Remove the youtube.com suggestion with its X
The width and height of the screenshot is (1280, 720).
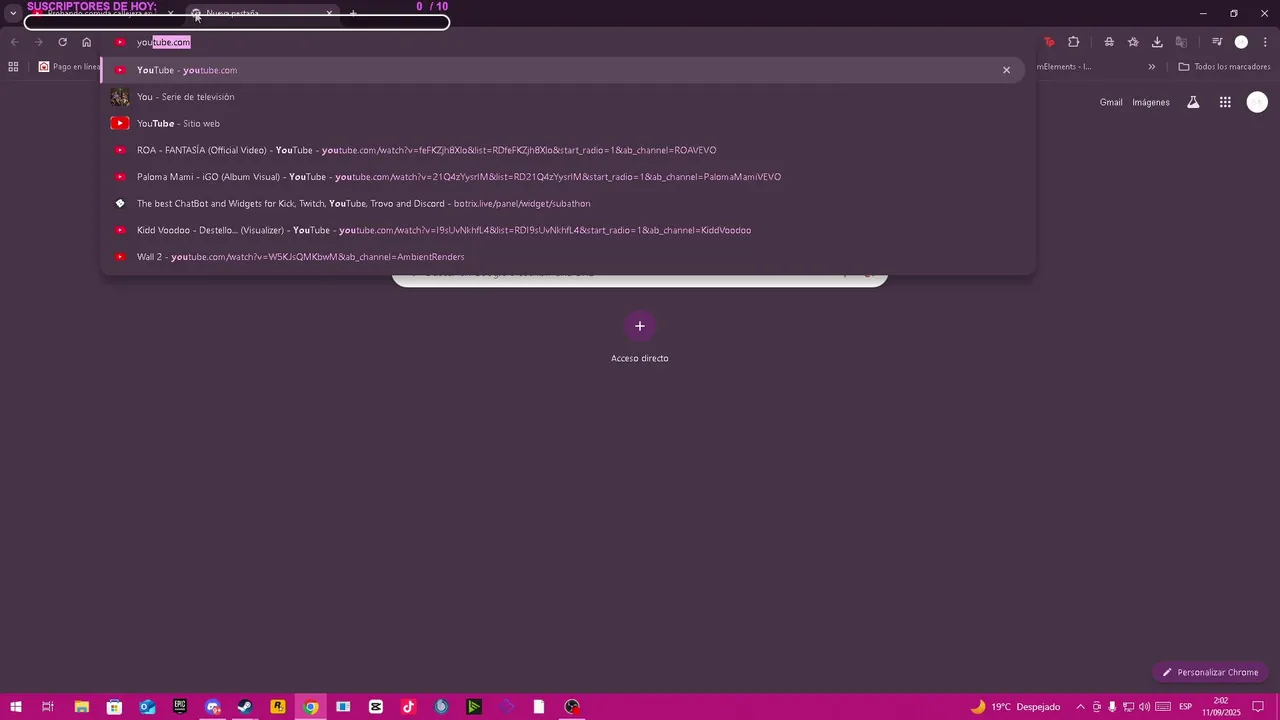[x=1006, y=70]
